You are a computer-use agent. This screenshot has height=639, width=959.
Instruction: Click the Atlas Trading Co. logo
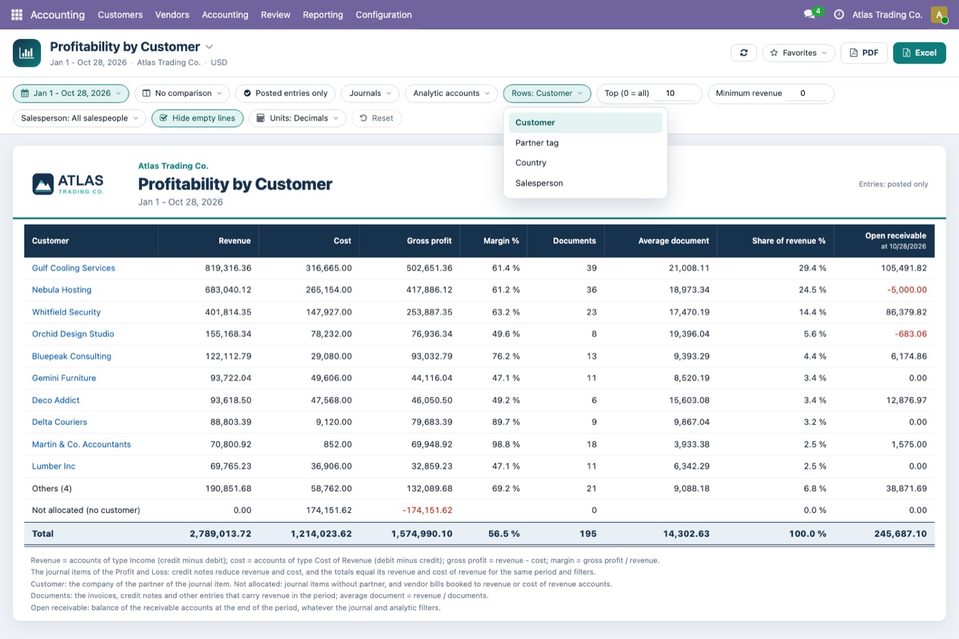tap(68, 183)
